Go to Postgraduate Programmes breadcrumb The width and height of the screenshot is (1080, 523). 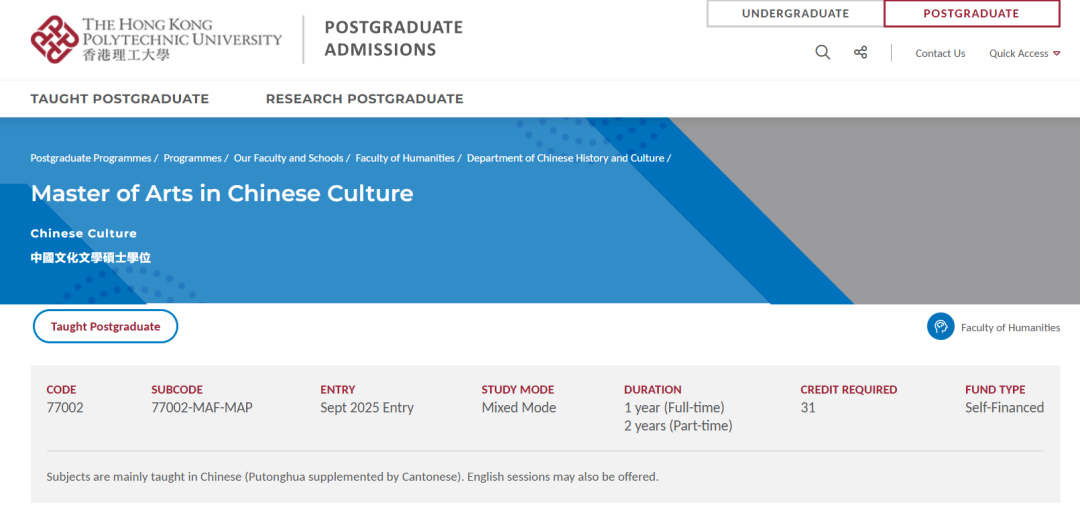click(x=90, y=158)
